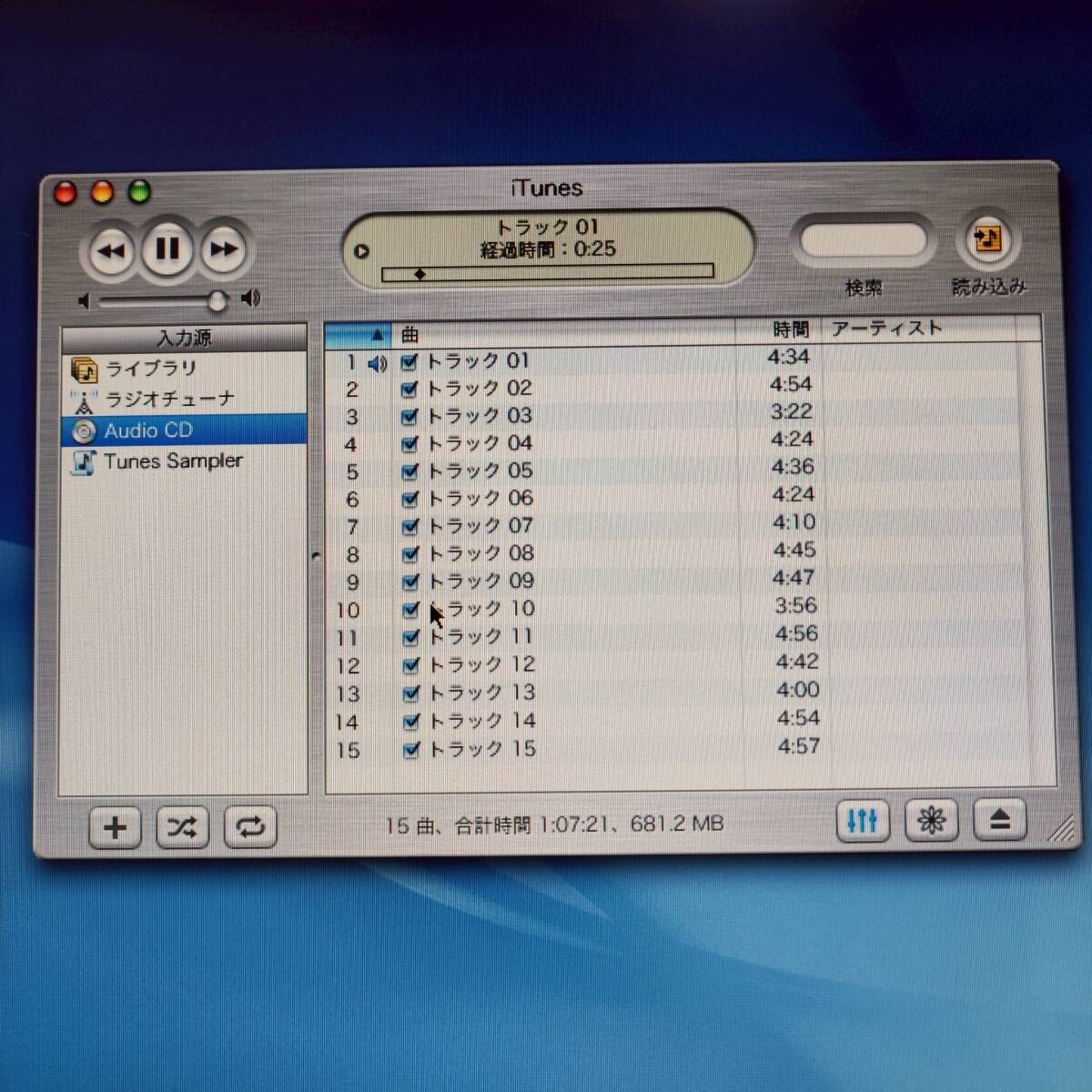
Task: Click the speaker playing indicator on track 1
Action: click(x=377, y=364)
